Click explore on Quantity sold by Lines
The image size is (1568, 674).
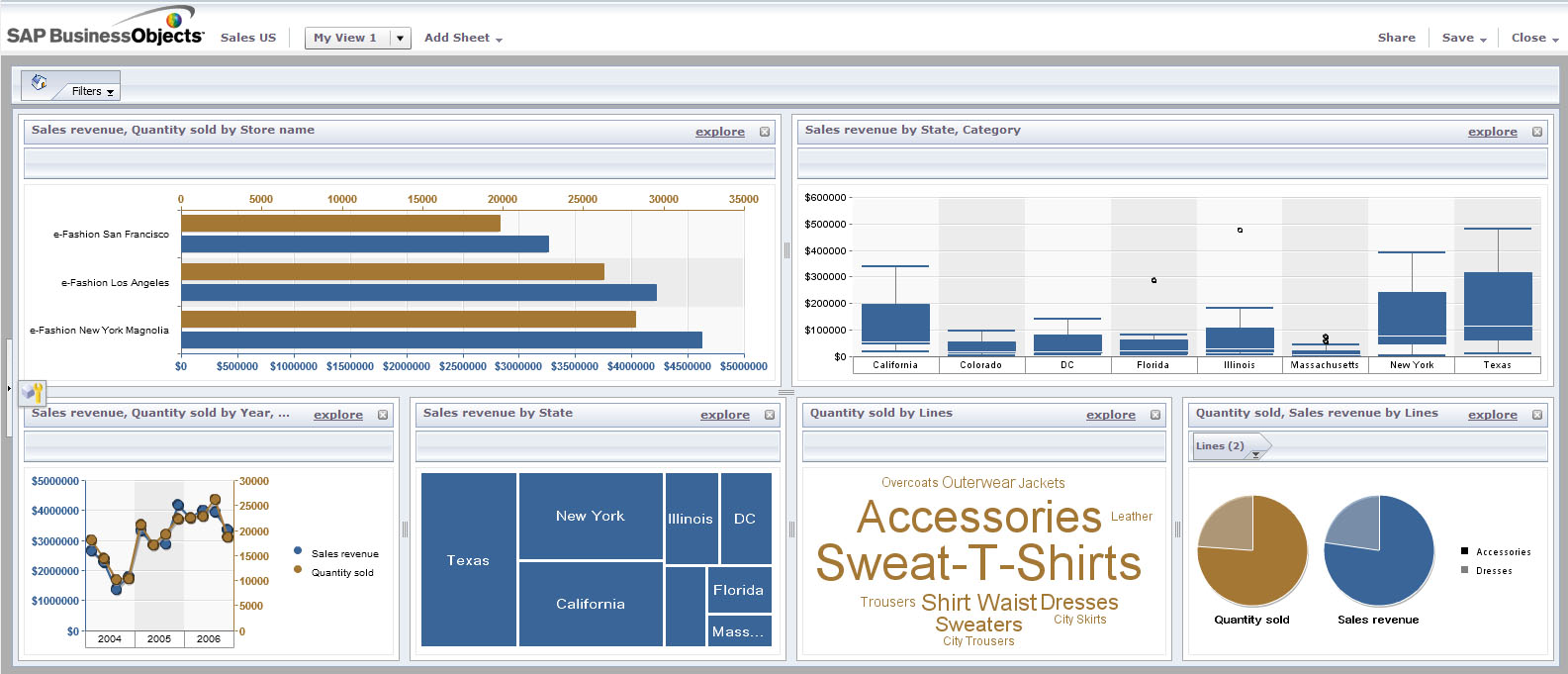(1110, 415)
